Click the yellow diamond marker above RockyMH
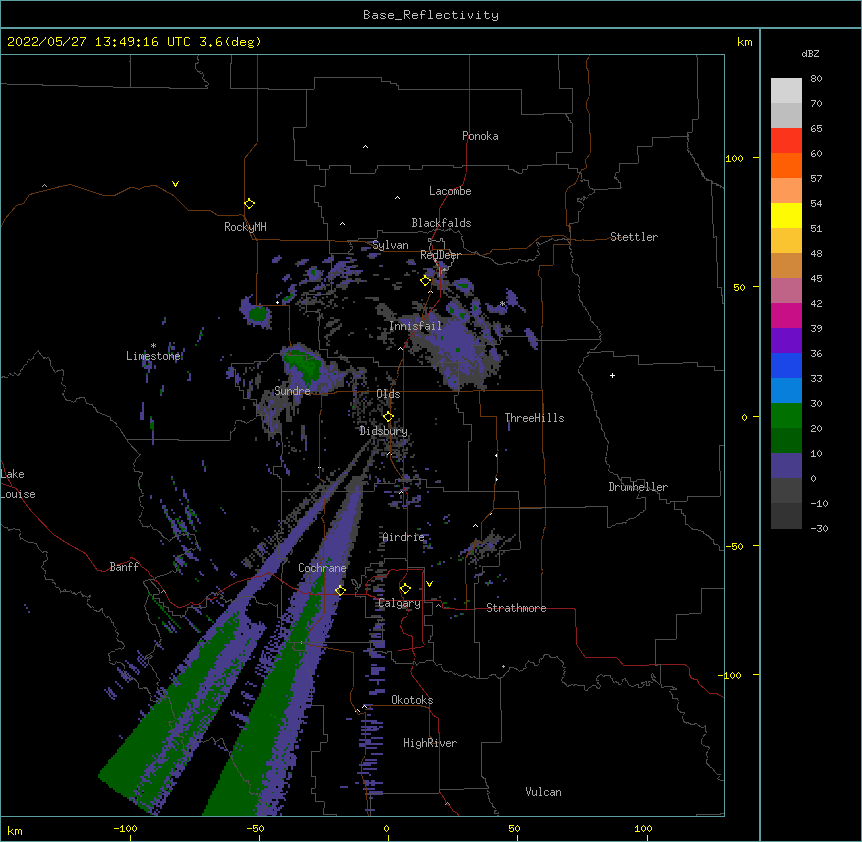Image resolution: width=862 pixels, height=842 pixels. (249, 203)
